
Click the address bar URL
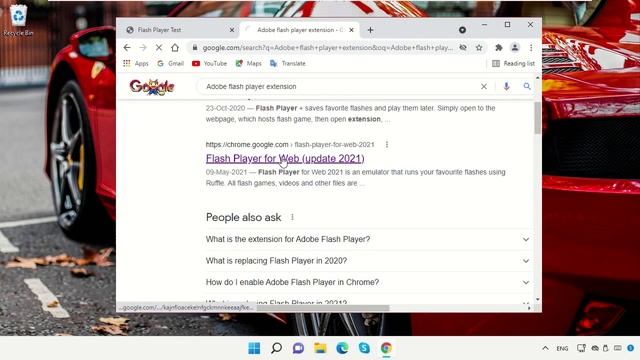[327, 48]
